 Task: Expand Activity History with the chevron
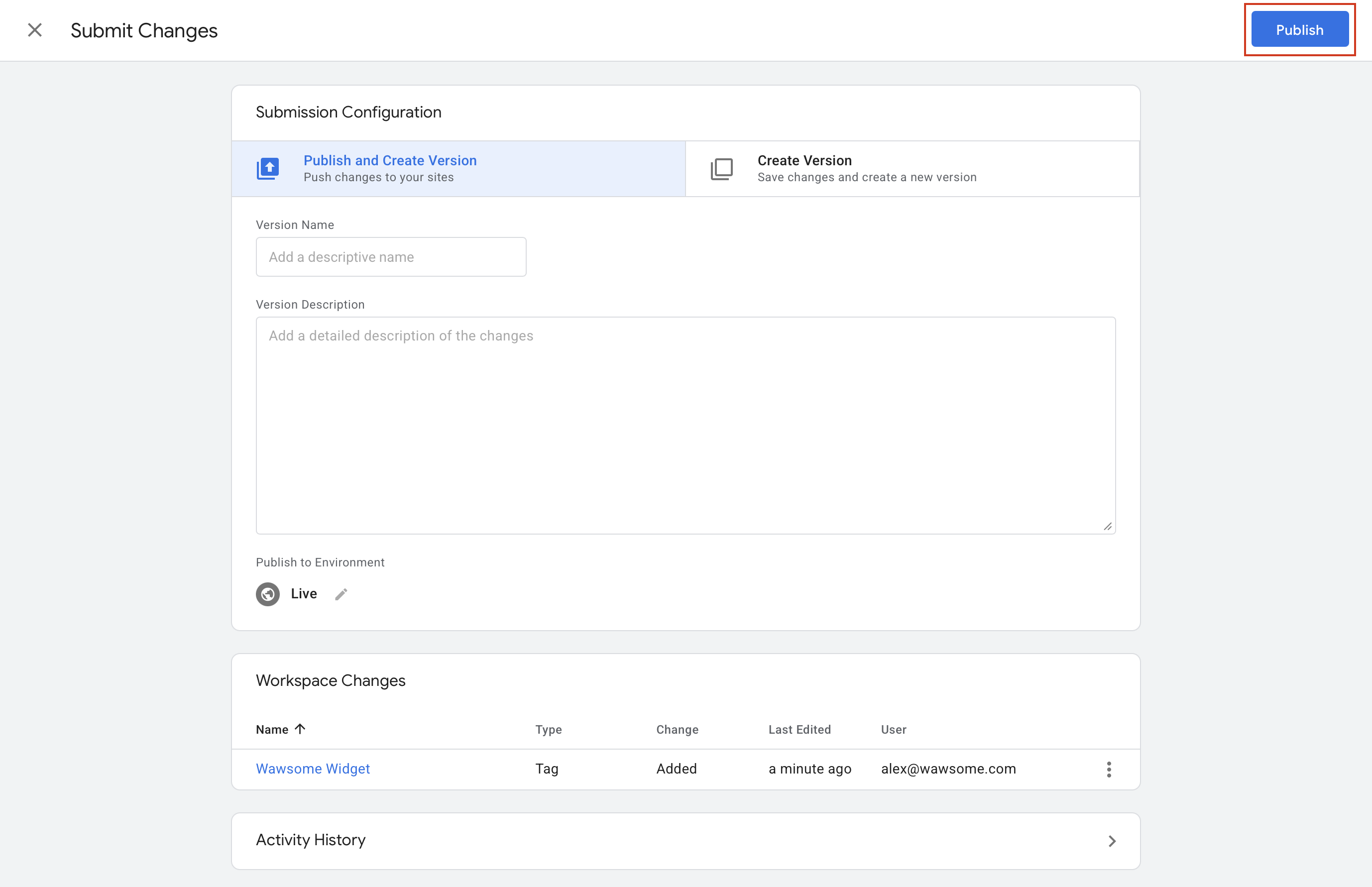[x=1112, y=841]
